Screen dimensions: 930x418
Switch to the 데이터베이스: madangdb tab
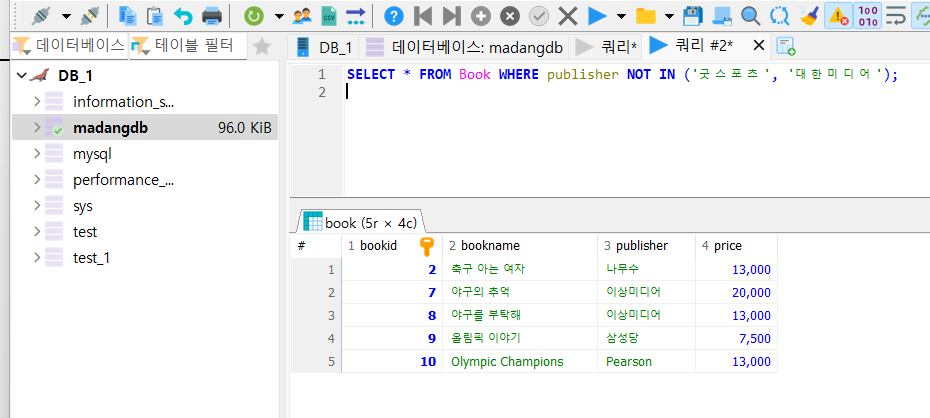[464, 47]
